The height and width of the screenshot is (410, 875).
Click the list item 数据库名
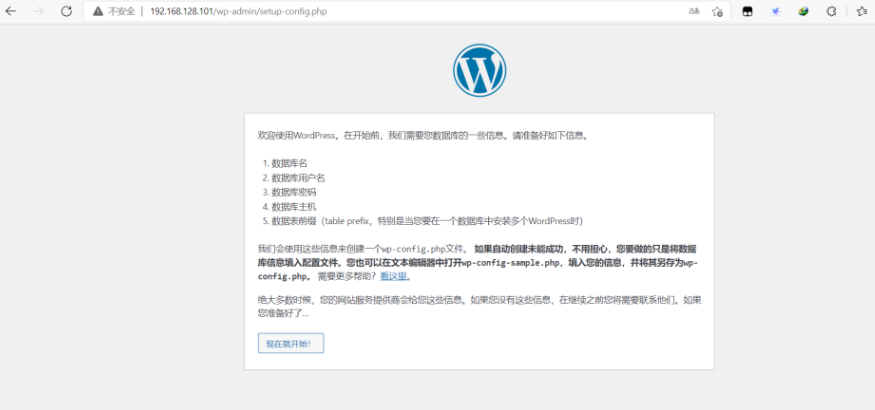[x=289, y=163]
